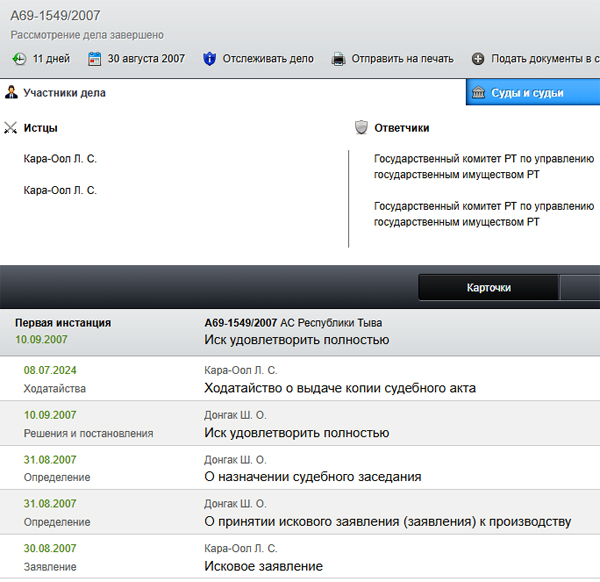Open the first defendant Государственный комитет РТ

(483, 166)
